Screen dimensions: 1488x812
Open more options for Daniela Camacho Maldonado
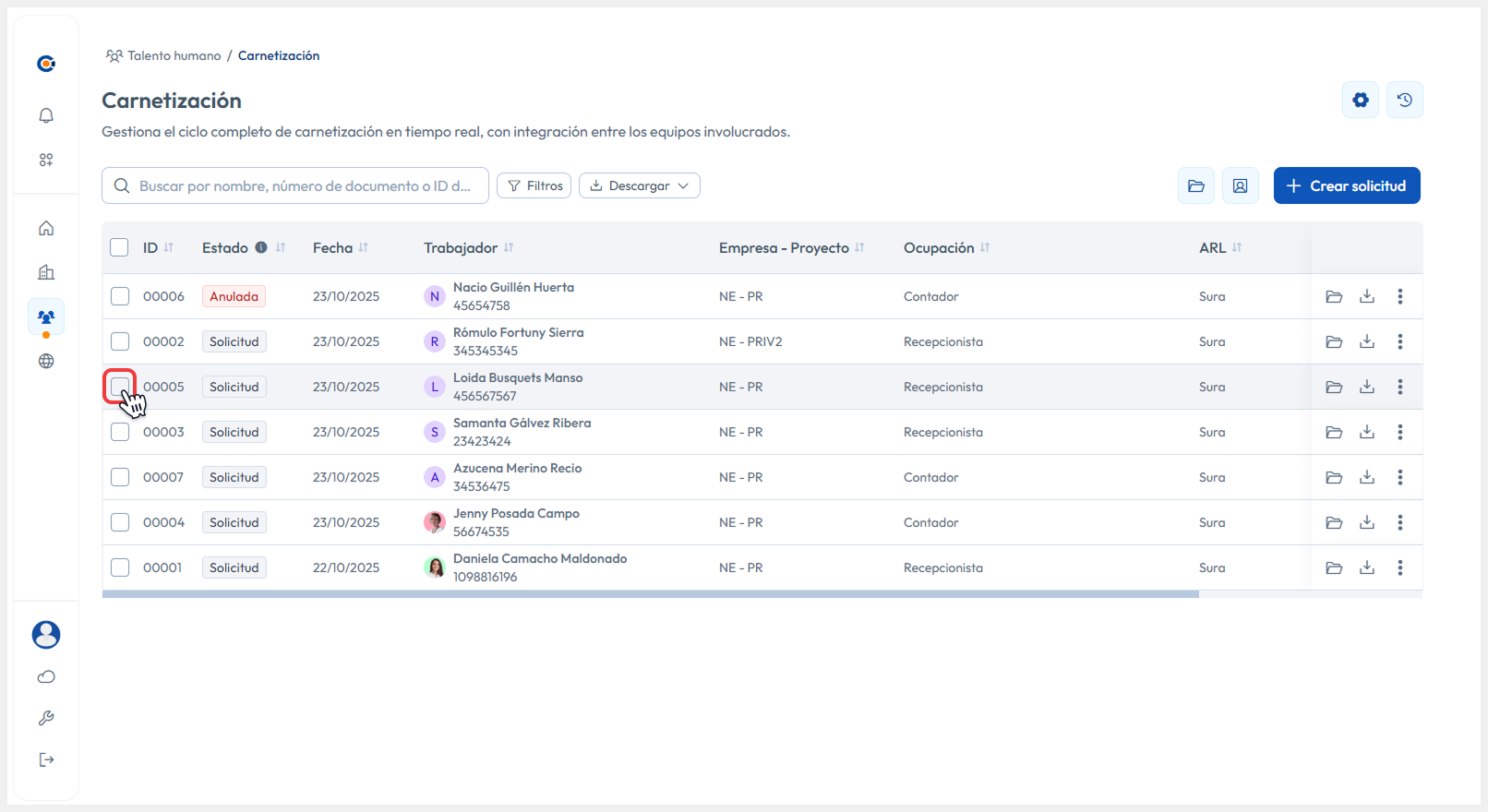tap(1399, 567)
